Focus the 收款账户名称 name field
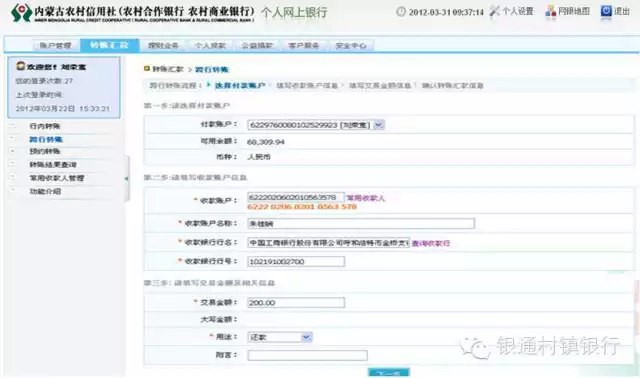The height and width of the screenshot is (378, 640). 361,223
